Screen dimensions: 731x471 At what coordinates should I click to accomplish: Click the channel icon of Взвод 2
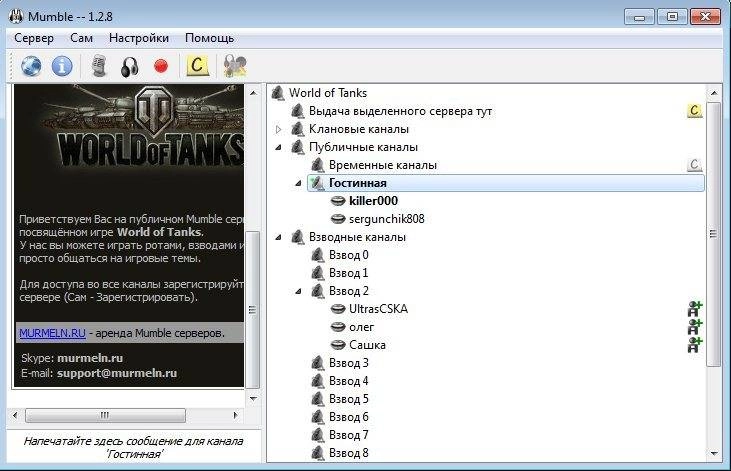coord(317,291)
